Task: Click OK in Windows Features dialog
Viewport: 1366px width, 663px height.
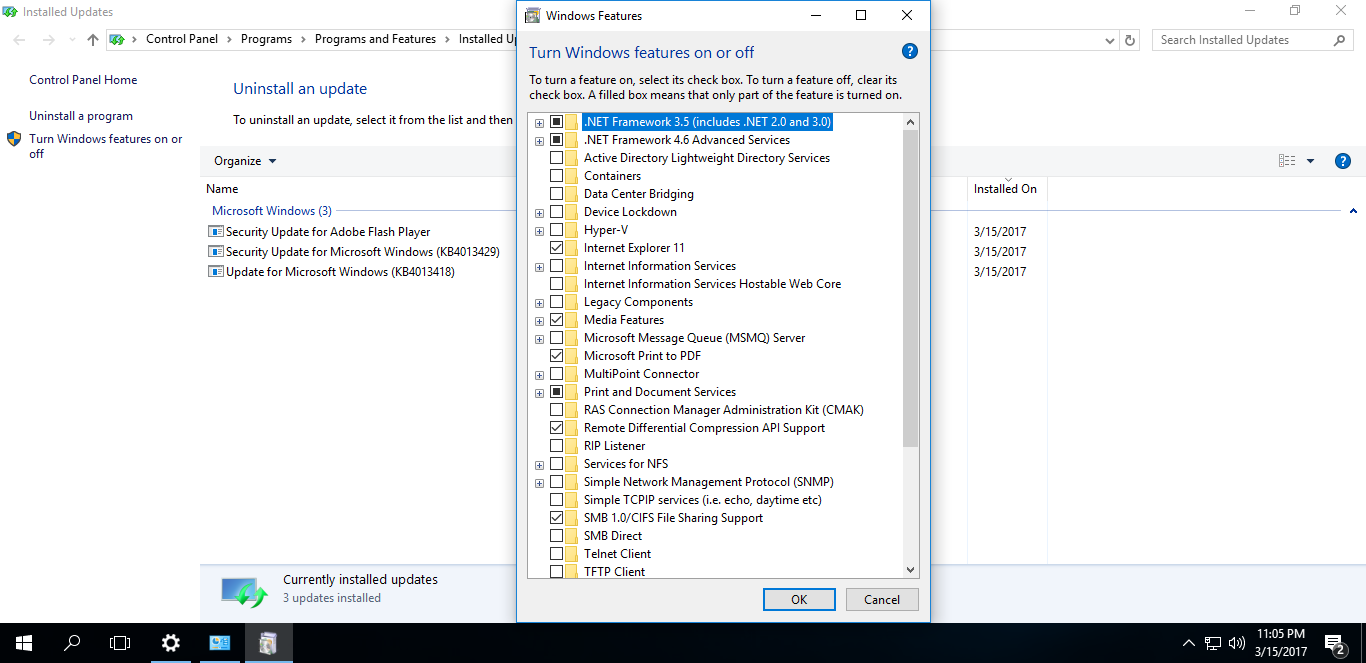Action: click(x=799, y=600)
